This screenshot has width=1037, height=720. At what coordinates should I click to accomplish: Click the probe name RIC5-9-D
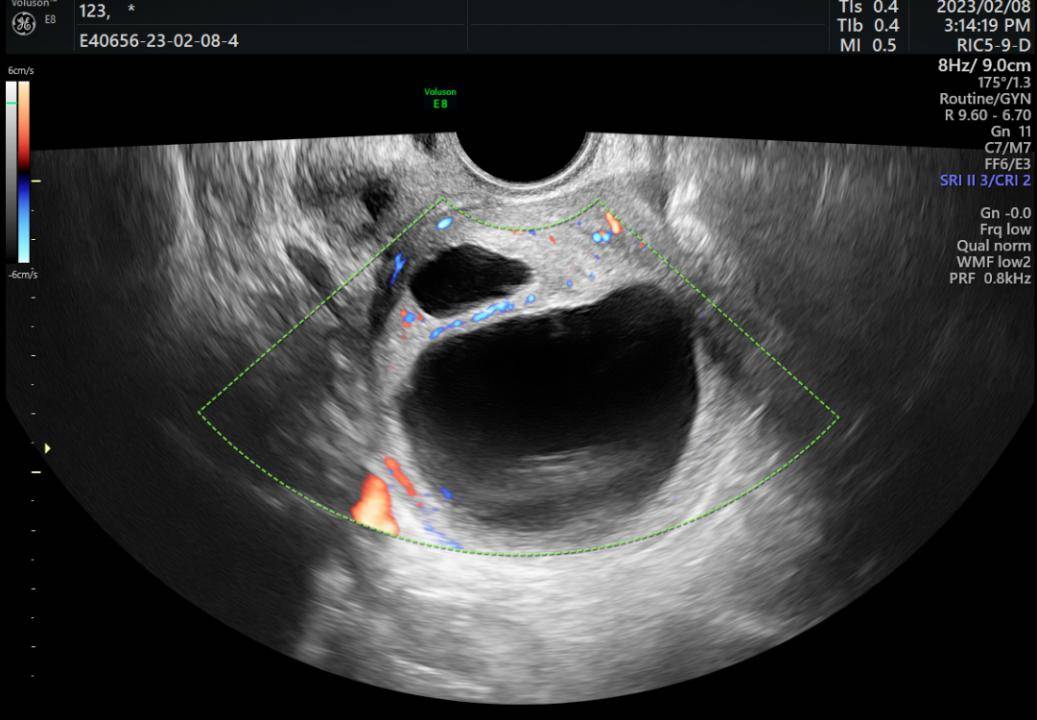(993, 45)
